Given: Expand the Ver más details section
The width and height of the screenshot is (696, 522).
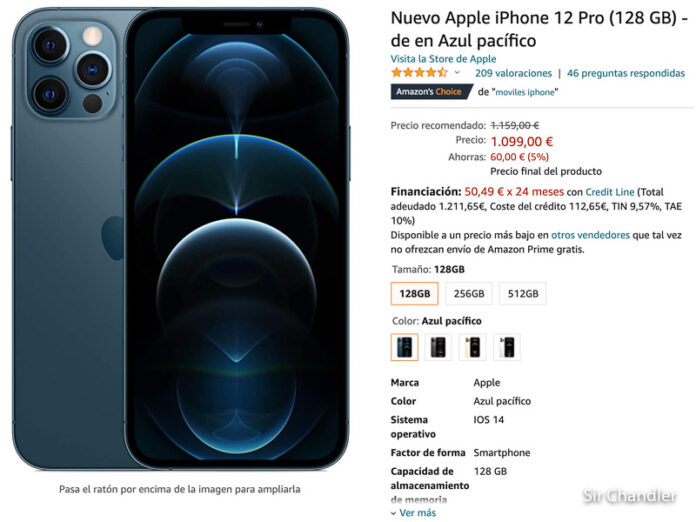Looking at the screenshot, I should point(414,513).
